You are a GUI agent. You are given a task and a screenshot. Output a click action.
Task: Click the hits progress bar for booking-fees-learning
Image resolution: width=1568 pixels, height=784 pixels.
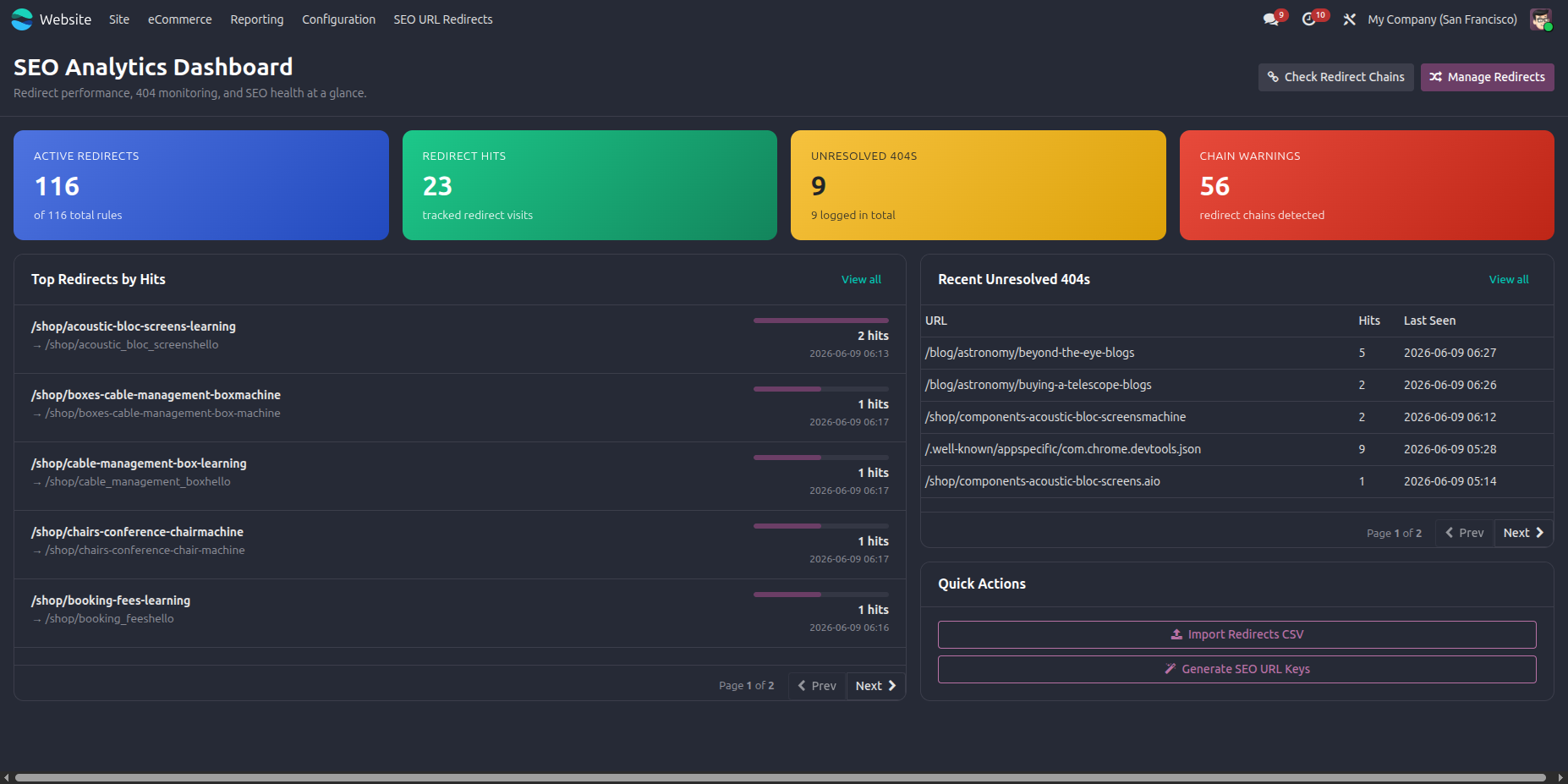(821, 595)
